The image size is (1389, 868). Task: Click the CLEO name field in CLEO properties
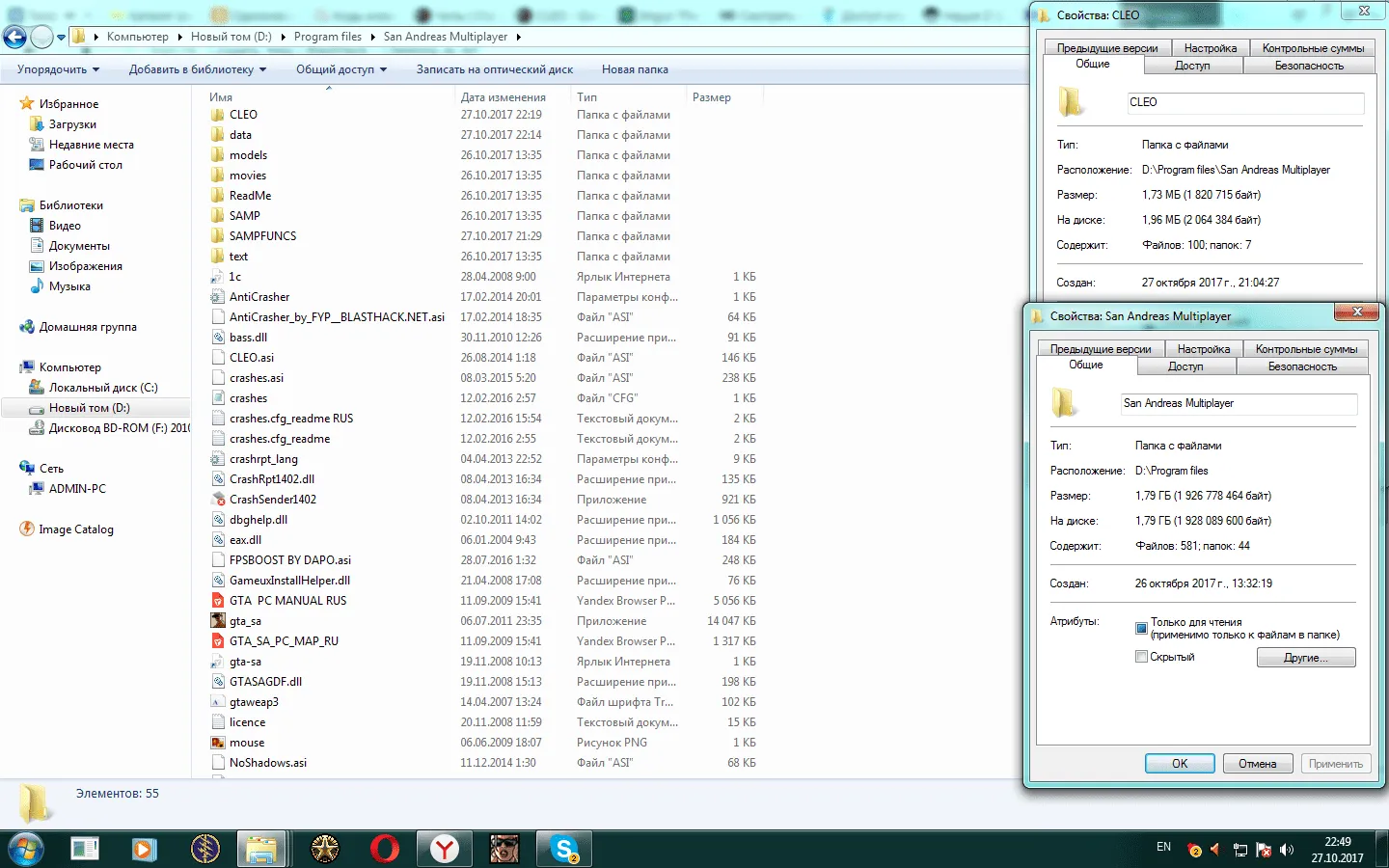pos(1245,102)
